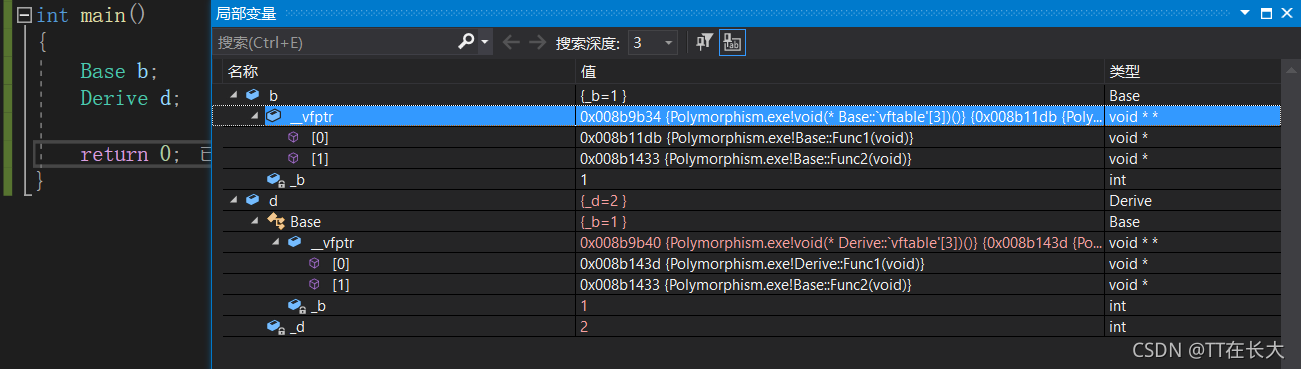Click the cube icon of d's __vfptr
This screenshot has height=369, width=1301.
click(294, 242)
